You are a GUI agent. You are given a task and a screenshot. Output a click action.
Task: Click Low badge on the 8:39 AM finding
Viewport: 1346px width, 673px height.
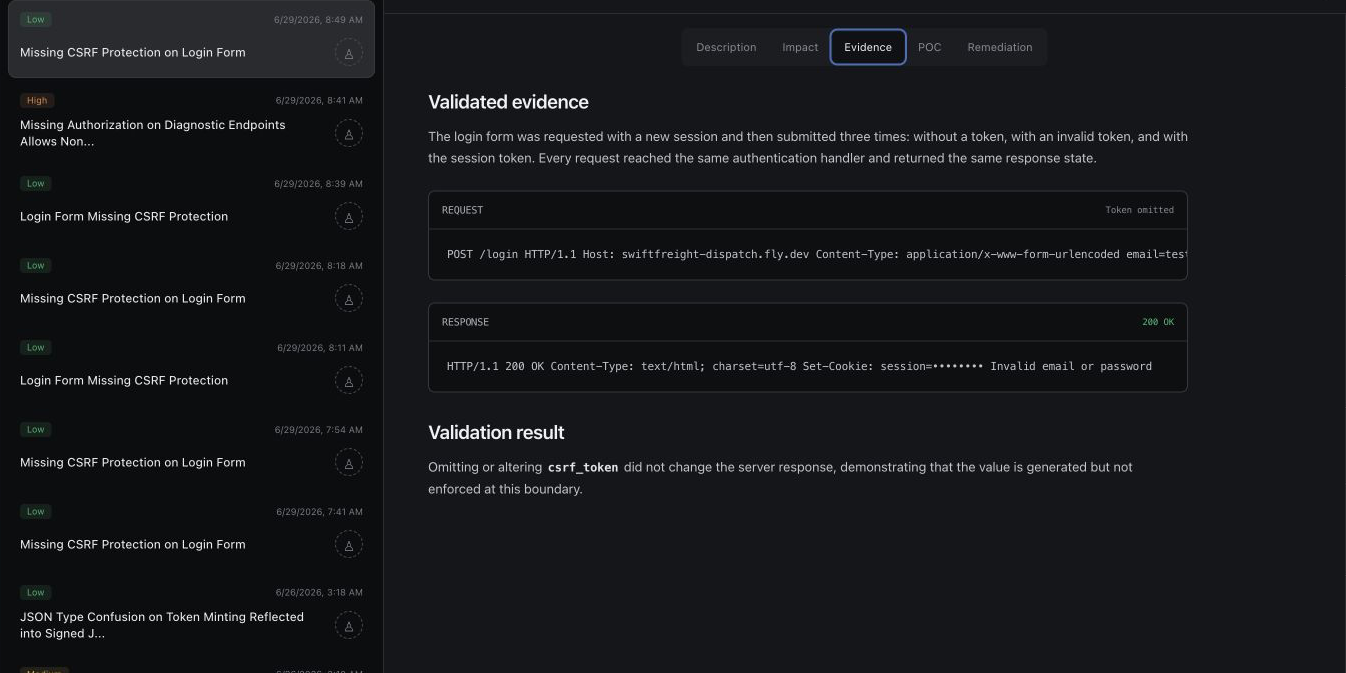click(36, 183)
